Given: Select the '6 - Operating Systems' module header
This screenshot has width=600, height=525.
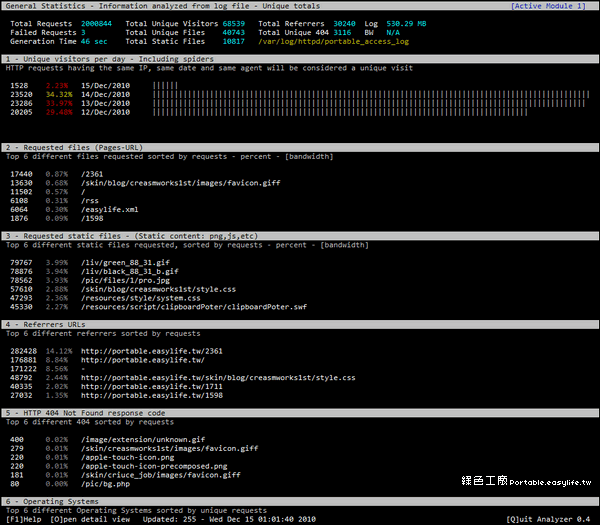Looking at the screenshot, I should pos(300,501).
